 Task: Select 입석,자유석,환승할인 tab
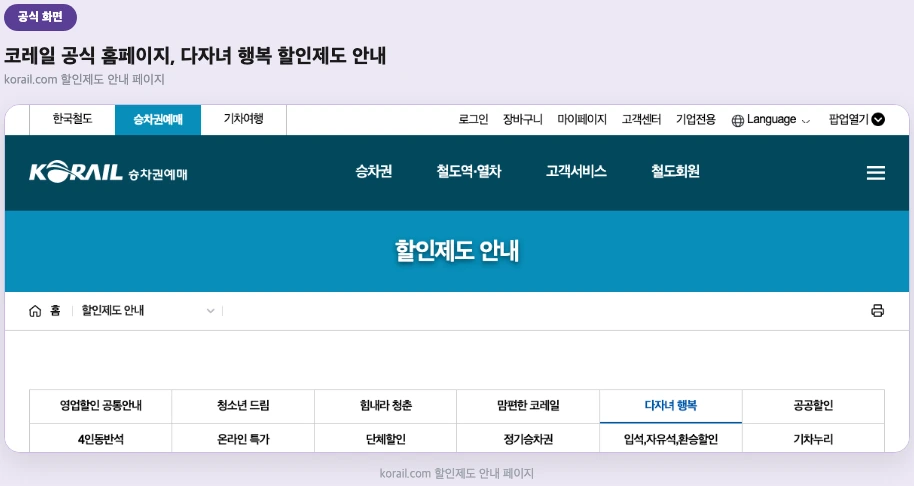pyautogui.click(x=670, y=438)
